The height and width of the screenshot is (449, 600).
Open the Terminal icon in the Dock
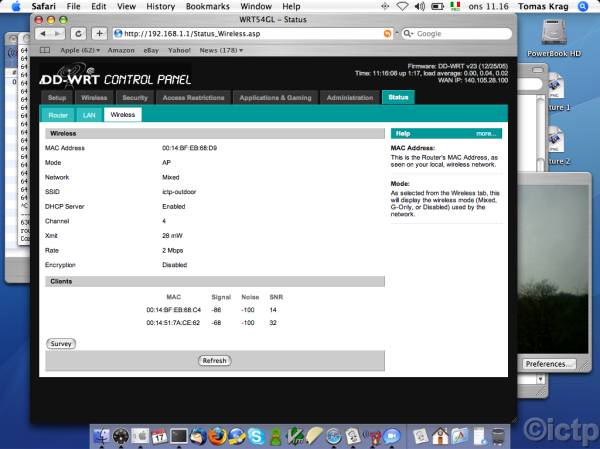coord(179,436)
